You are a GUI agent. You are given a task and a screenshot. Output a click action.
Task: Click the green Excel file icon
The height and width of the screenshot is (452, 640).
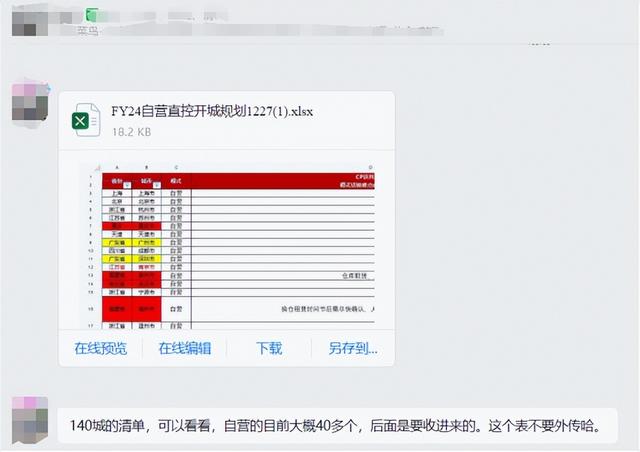pos(84,121)
